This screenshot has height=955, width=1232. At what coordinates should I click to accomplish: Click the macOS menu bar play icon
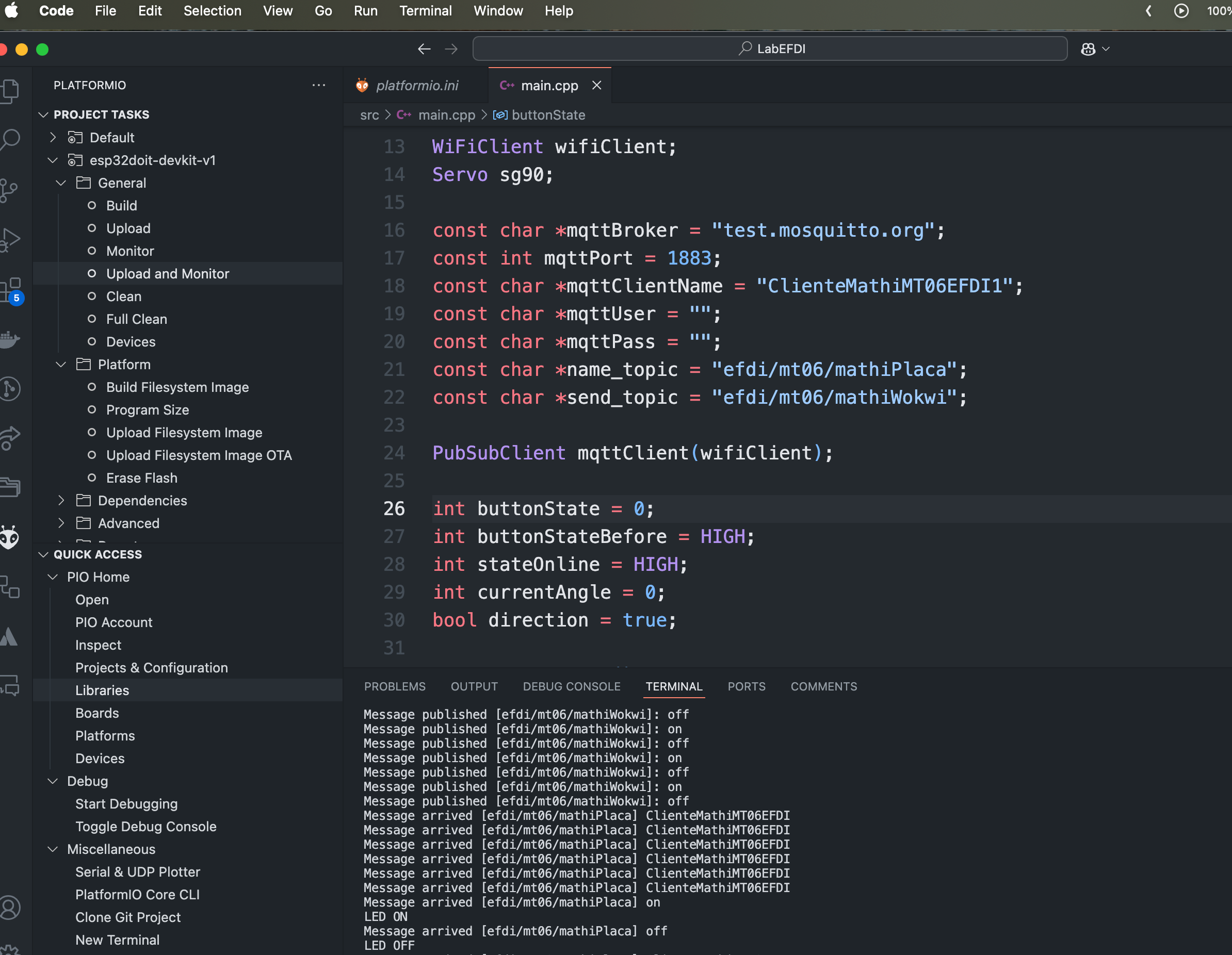[x=1181, y=10]
